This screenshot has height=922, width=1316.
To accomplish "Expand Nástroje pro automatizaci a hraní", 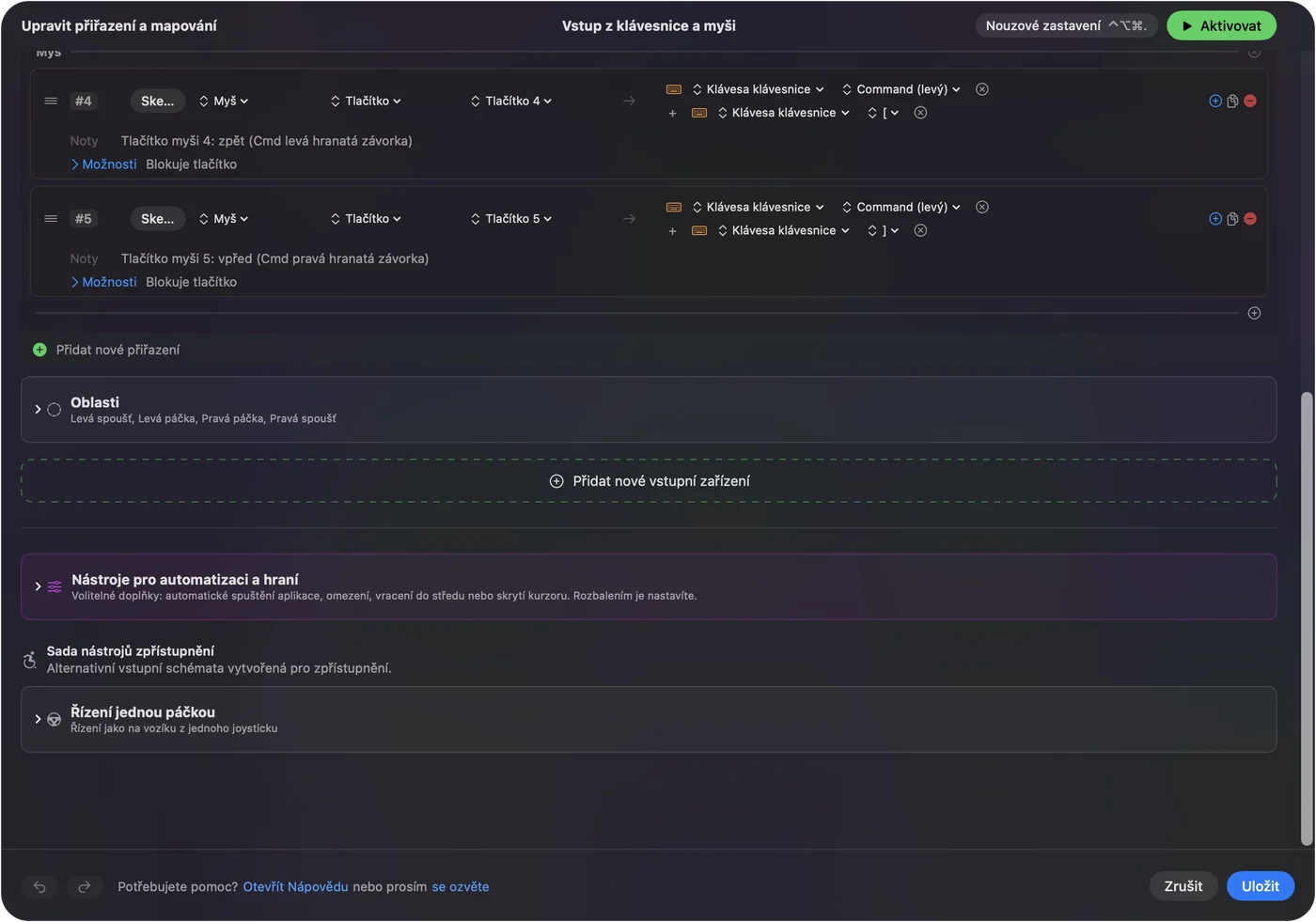I will tap(38, 586).
